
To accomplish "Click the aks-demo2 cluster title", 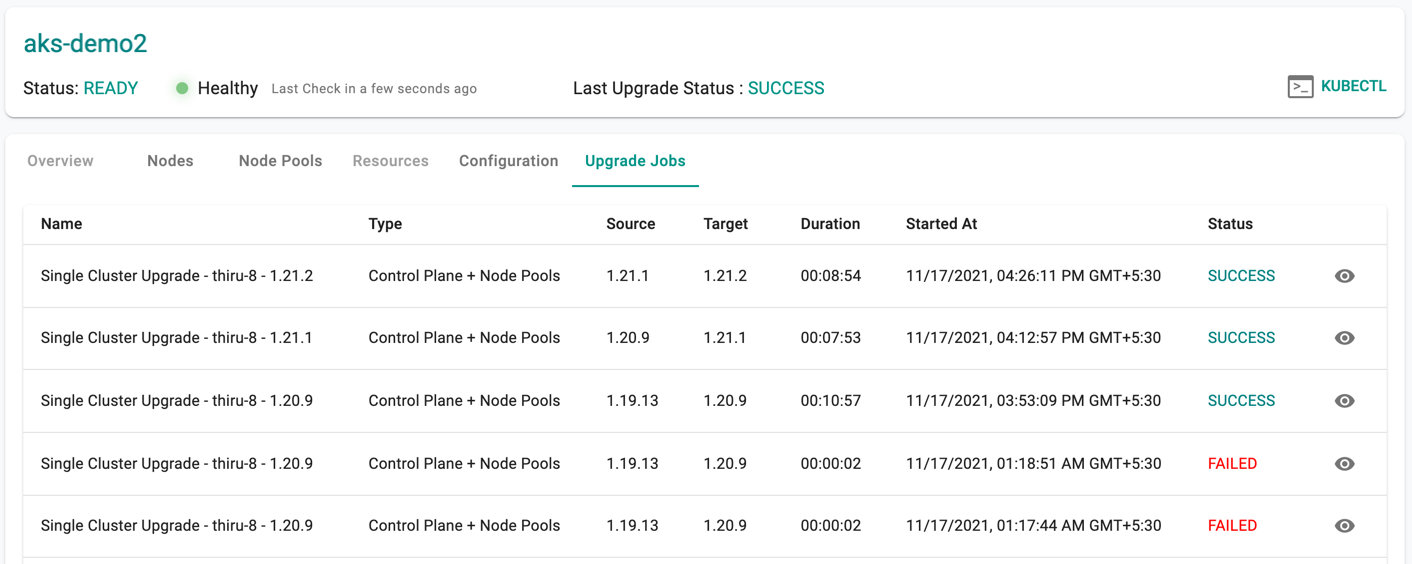I will [85, 44].
